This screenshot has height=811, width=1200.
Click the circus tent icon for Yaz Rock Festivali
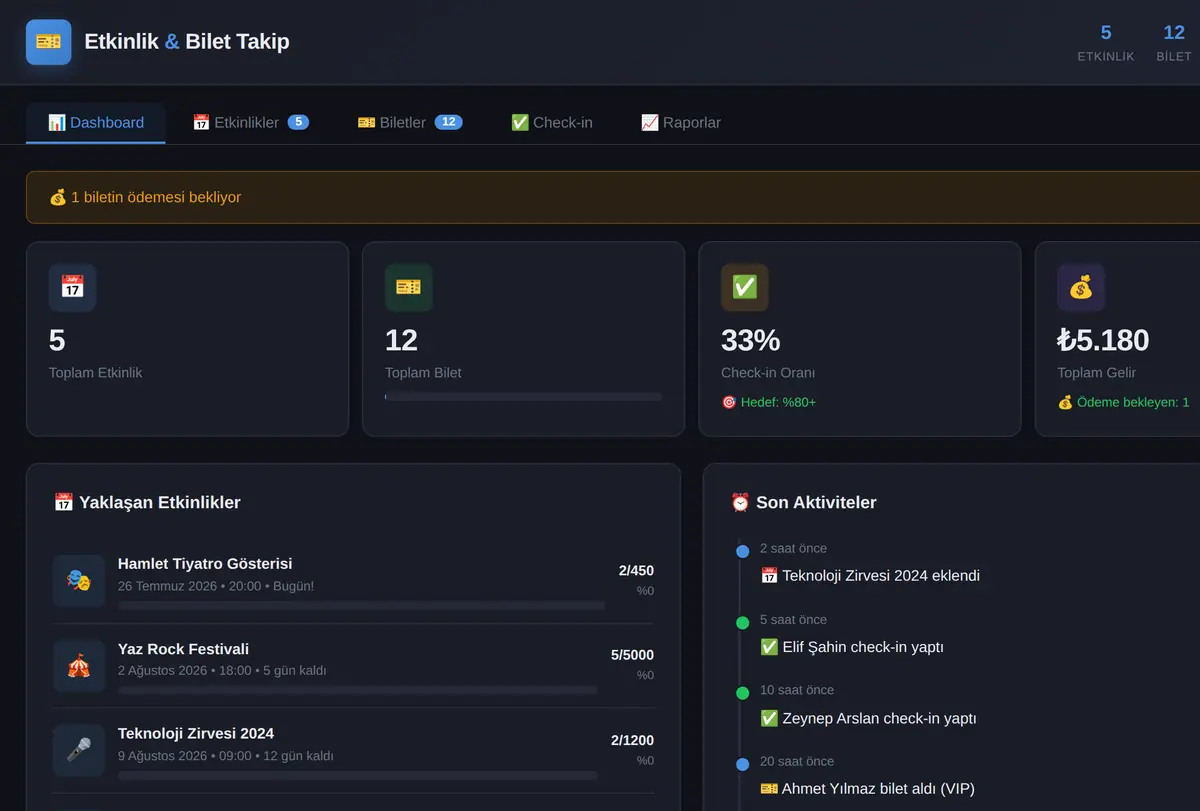click(x=79, y=666)
